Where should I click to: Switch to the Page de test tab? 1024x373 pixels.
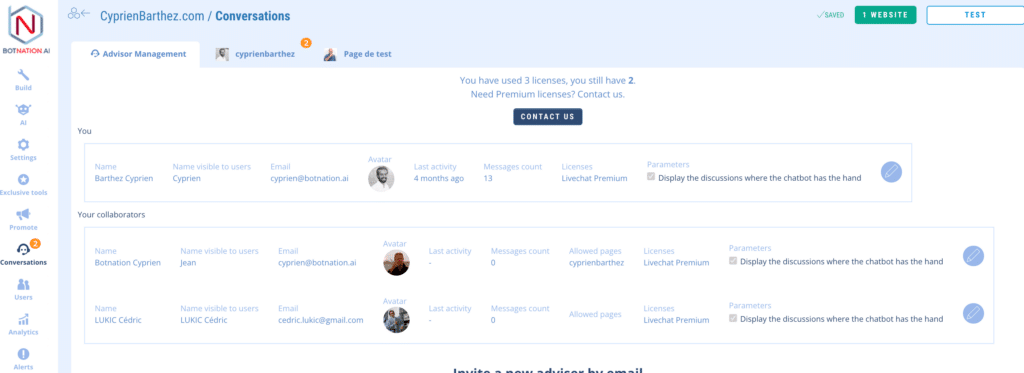coord(358,54)
